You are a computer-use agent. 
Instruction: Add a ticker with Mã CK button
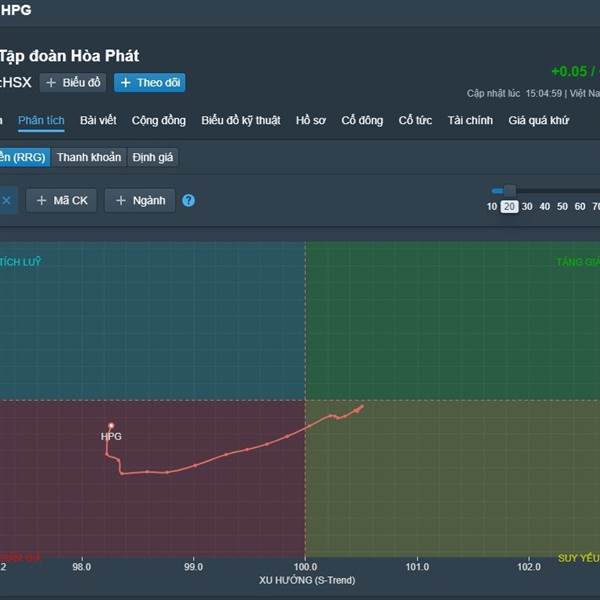61,201
